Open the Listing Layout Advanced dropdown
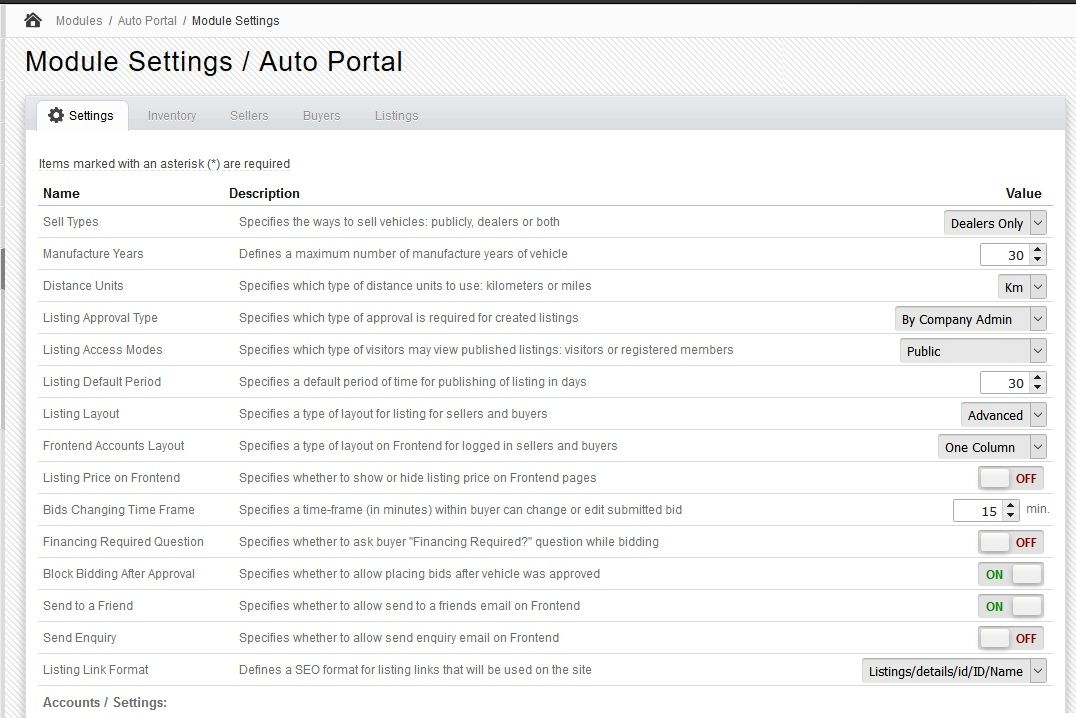1076x718 pixels. (1003, 415)
